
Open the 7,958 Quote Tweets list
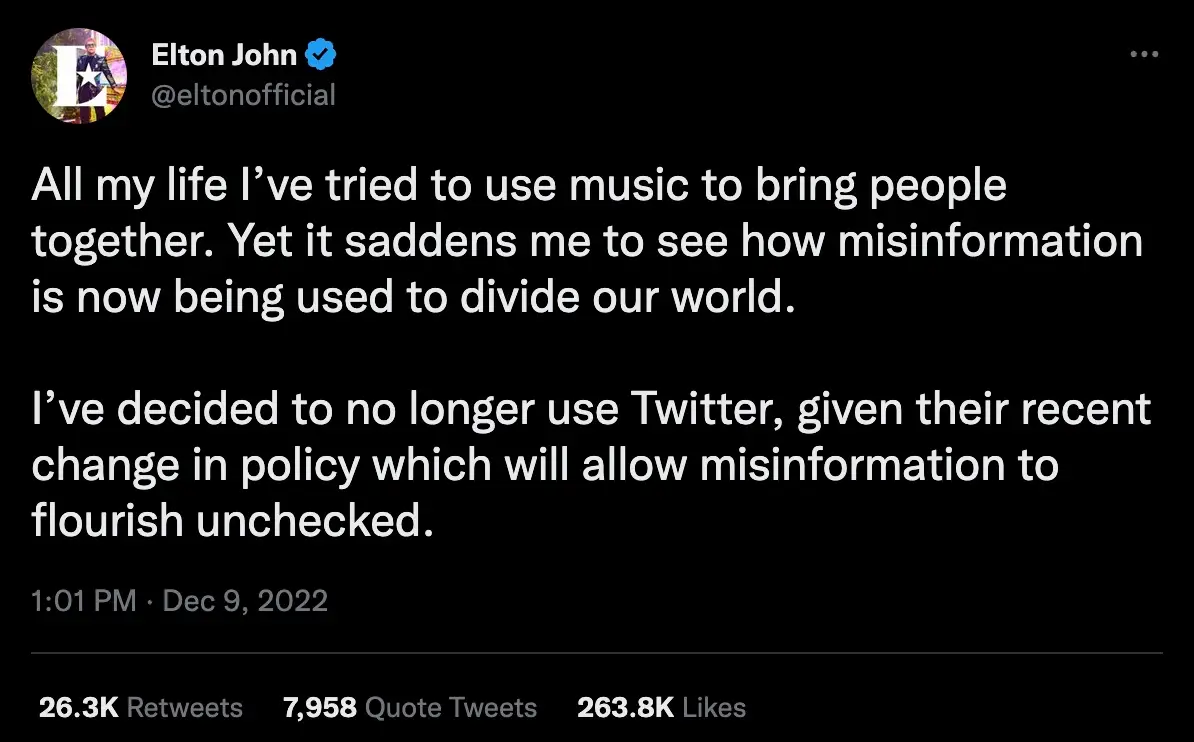pyautogui.click(x=411, y=707)
